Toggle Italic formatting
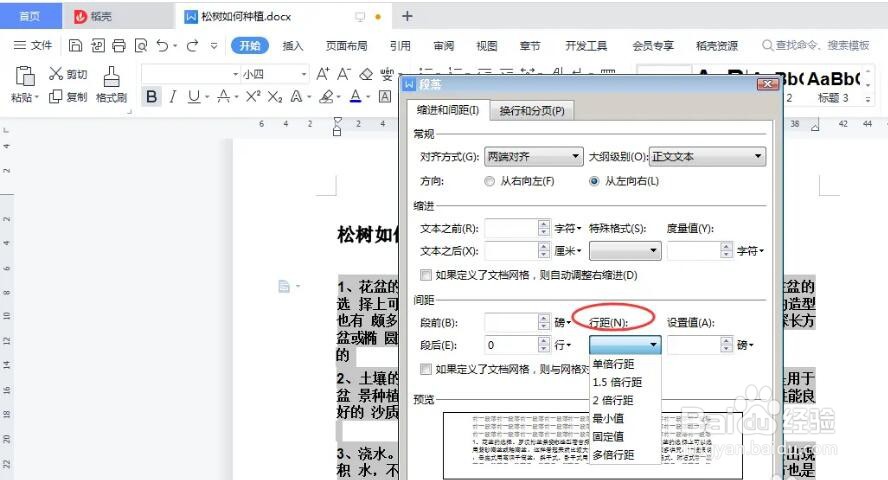Viewport: 888px width, 480px height. [x=173, y=97]
